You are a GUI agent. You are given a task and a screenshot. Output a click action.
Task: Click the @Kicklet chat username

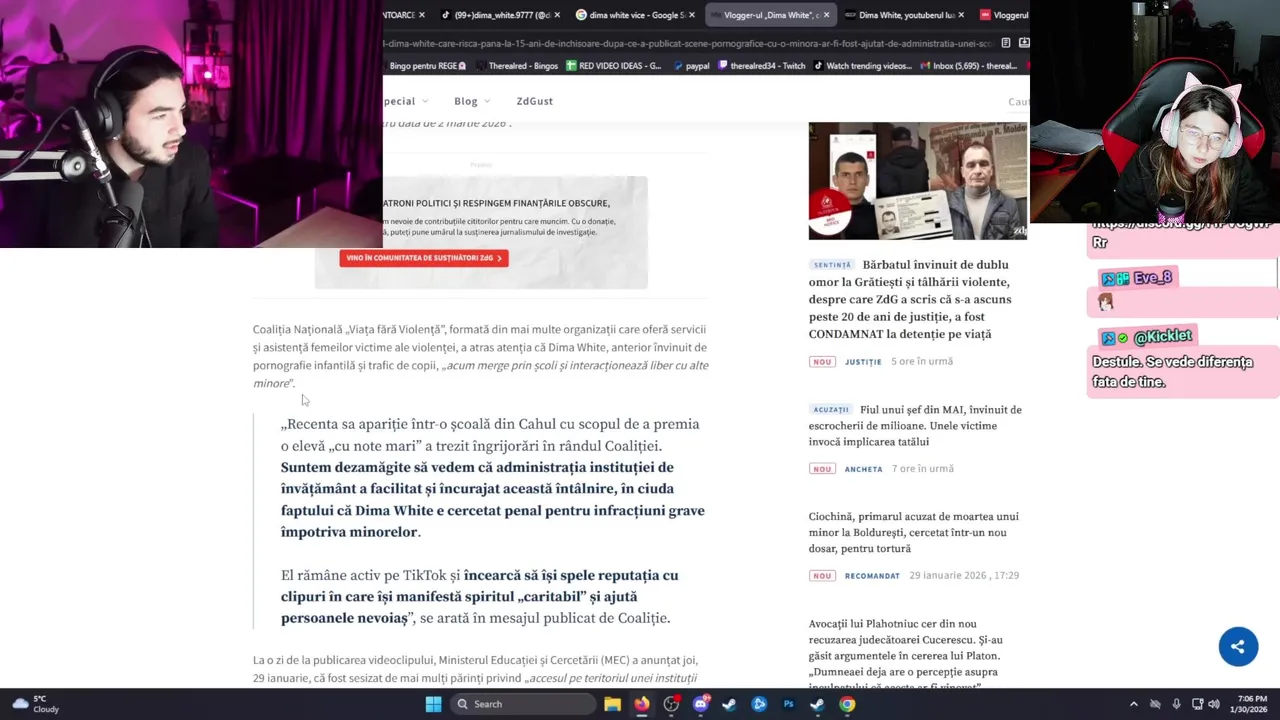(x=1163, y=337)
